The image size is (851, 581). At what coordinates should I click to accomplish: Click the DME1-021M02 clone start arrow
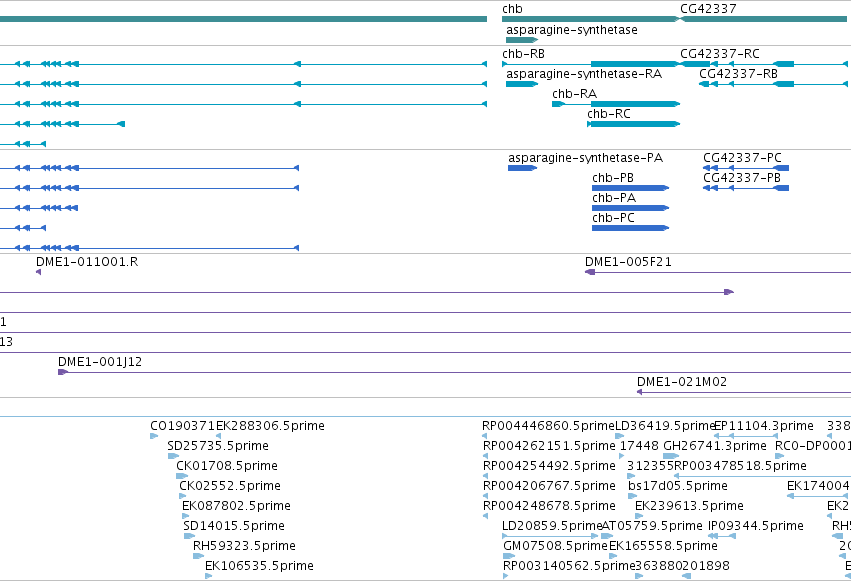(x=639, y=392)
